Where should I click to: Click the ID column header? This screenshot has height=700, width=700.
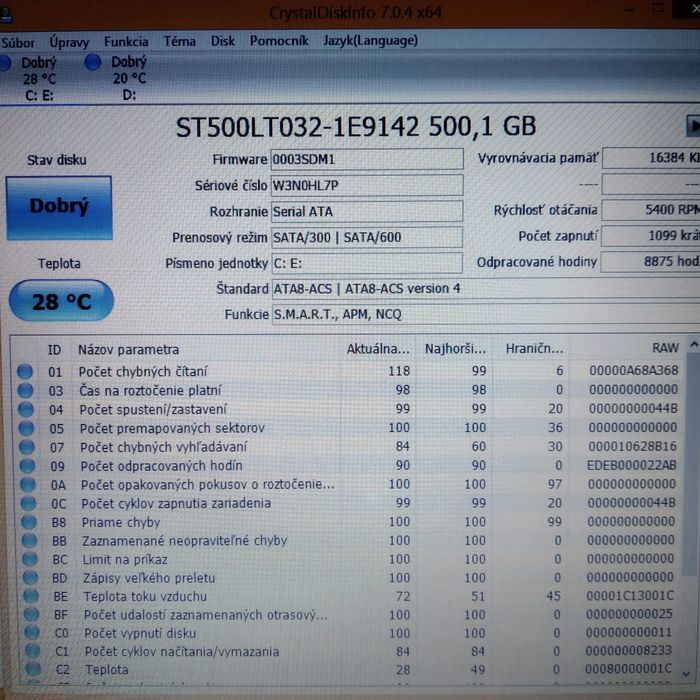54,350
